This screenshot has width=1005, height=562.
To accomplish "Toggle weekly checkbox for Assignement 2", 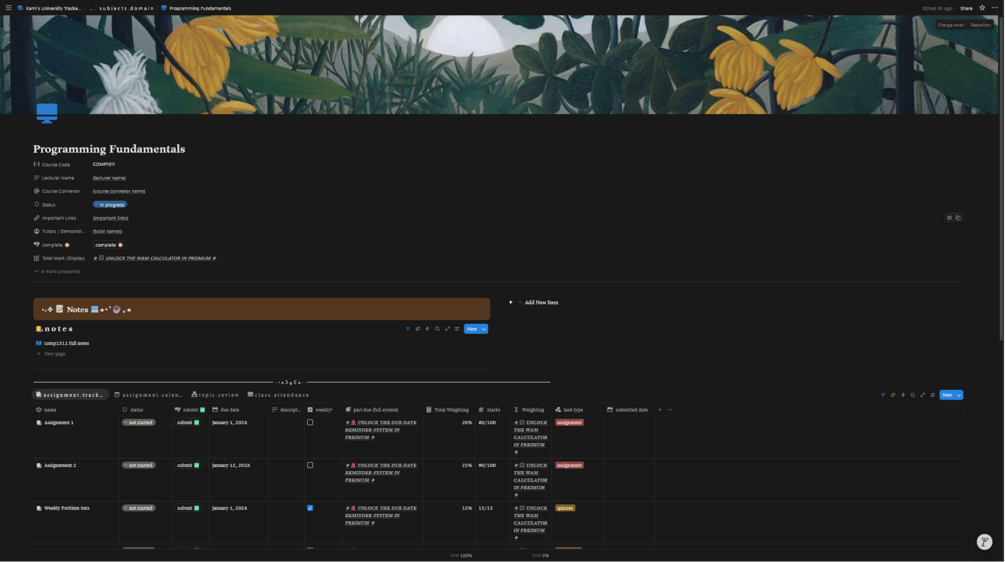I will click(310, 465).
